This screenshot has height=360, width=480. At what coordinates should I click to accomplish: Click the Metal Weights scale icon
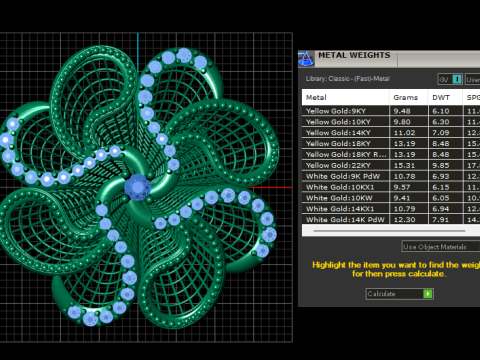[x=306, y=59]
